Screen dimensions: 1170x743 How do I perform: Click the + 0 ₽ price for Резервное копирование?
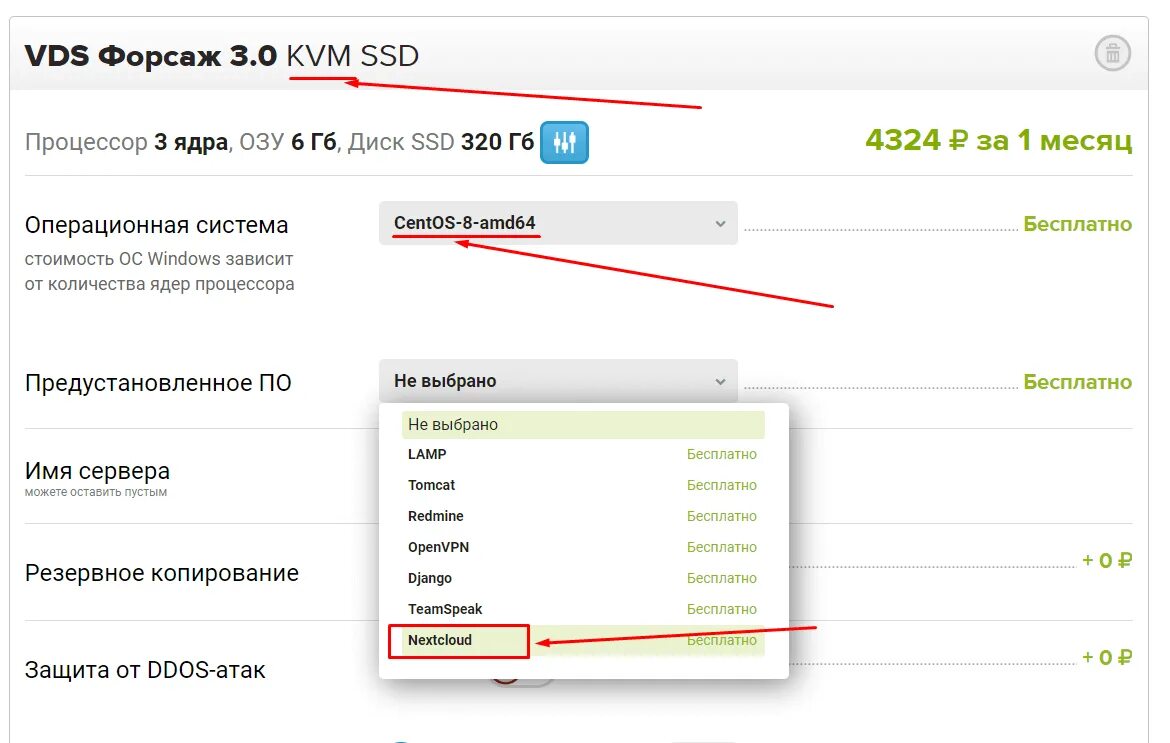pyautogui.click(x=1107, y=560)
